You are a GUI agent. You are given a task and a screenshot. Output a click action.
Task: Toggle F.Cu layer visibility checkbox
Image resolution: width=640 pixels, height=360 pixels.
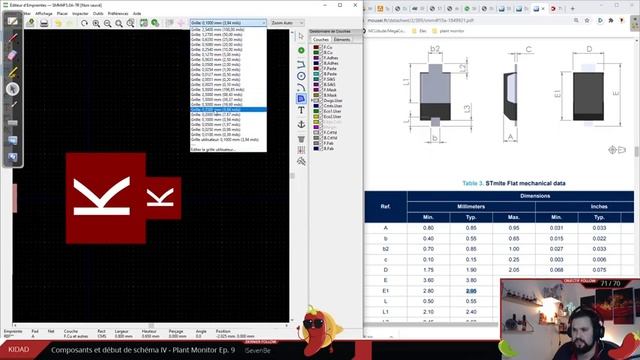pos(321,47)
